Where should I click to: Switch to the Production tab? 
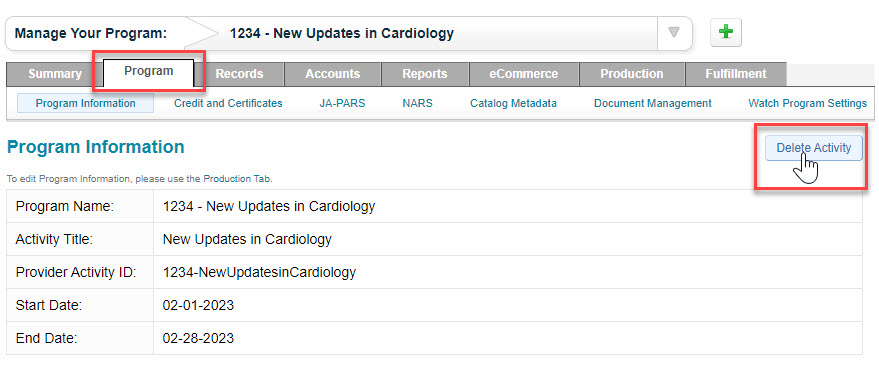coord(631,74)
